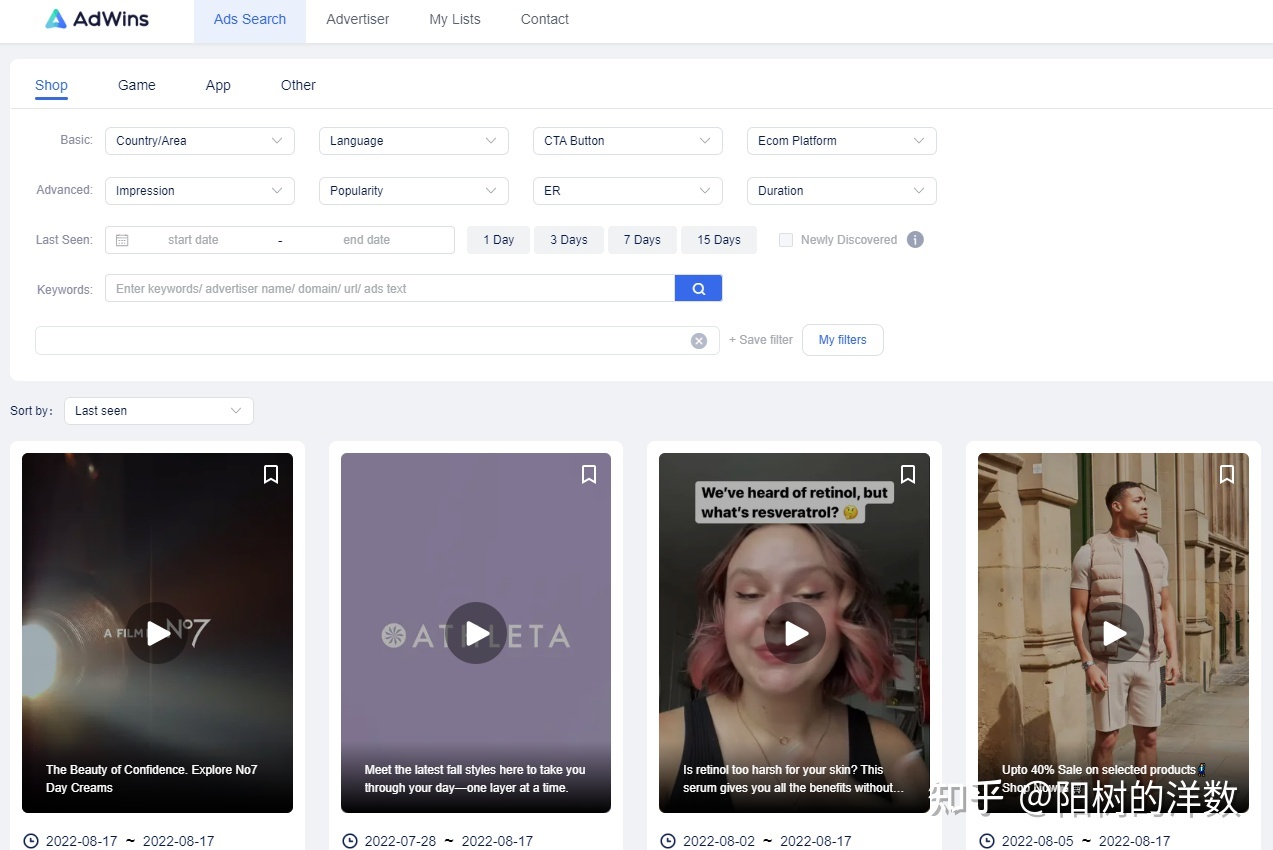Clear the selected filters field
Viewport: 1273px width, 850px height.
tap(699, 341)
